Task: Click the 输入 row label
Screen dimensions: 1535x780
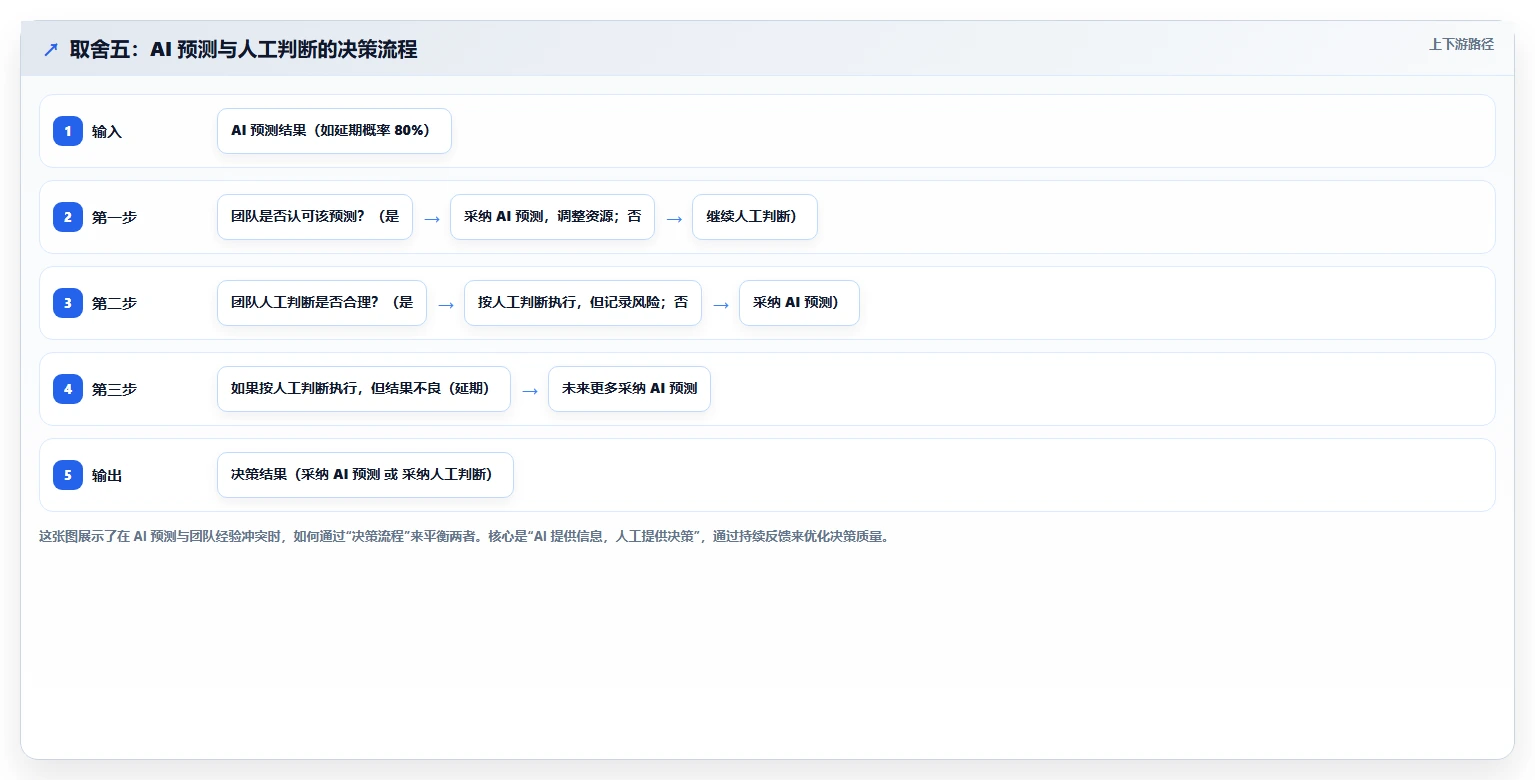Action: [x=107, y=131]
